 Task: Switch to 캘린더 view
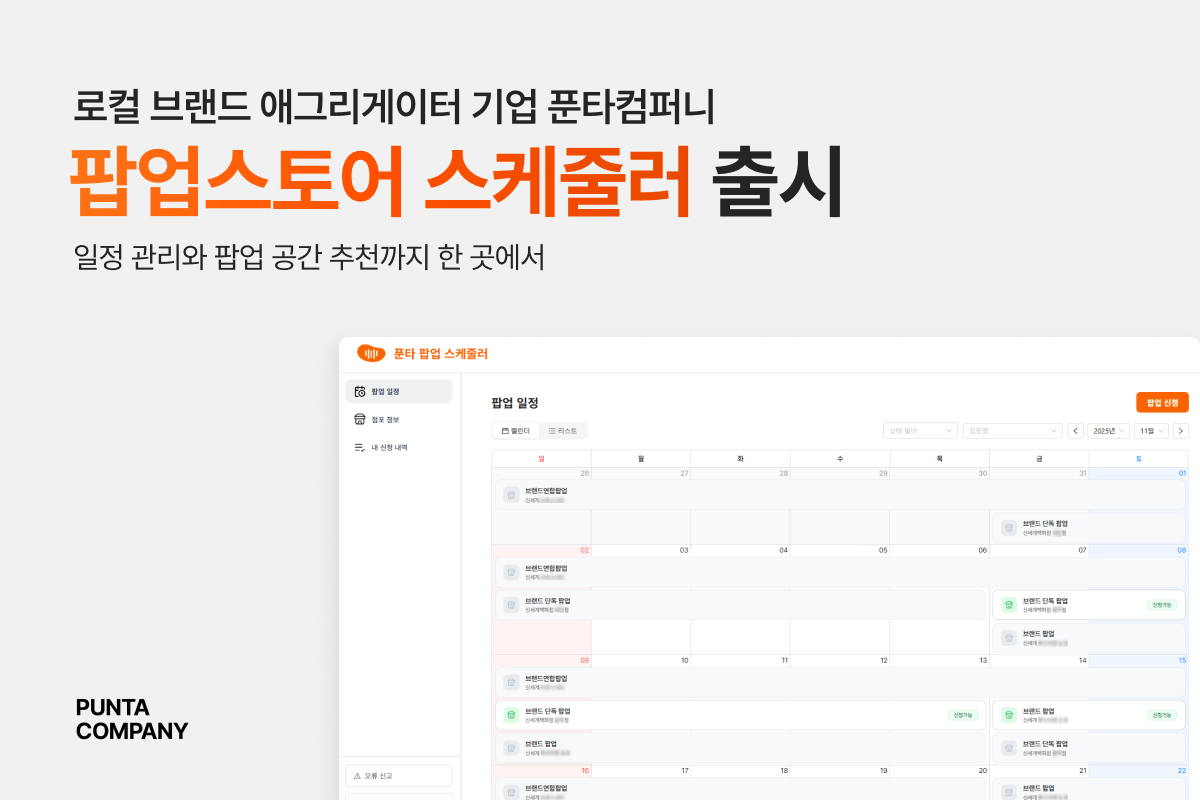[x=516, y=431]
